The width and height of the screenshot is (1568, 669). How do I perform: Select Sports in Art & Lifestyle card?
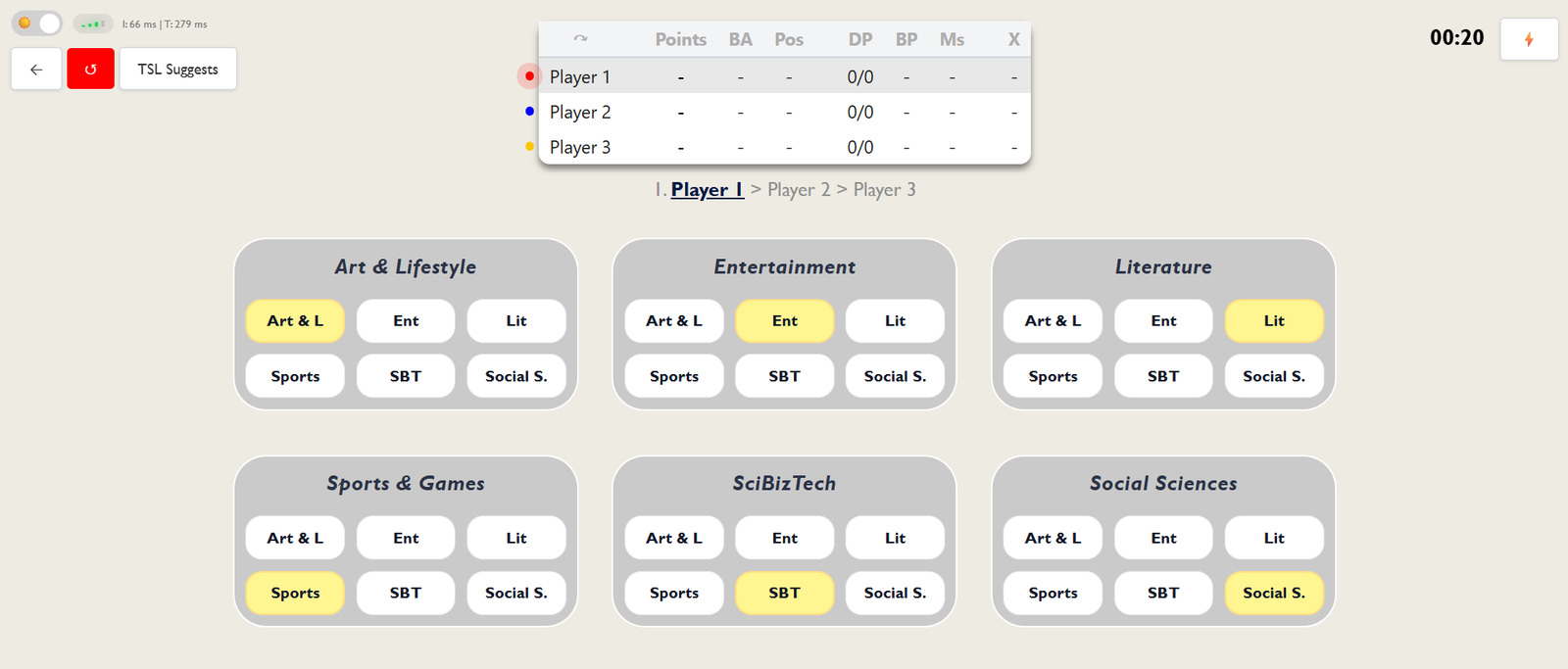tap(295, 376)
